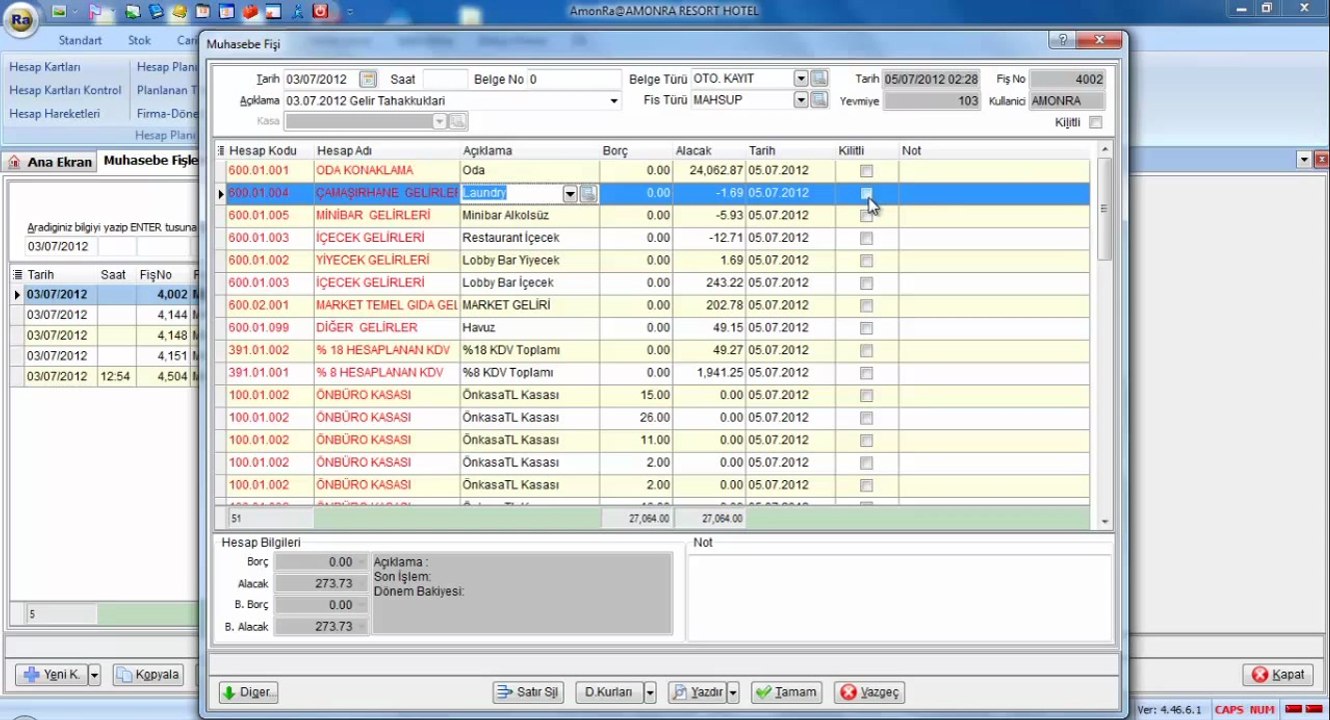The height and width of the screenshot is (720, 1330).
Task: Check Kilitli box for %8 KDV Toplamı row
Action: pyautogui.click(x=866, y=373)
